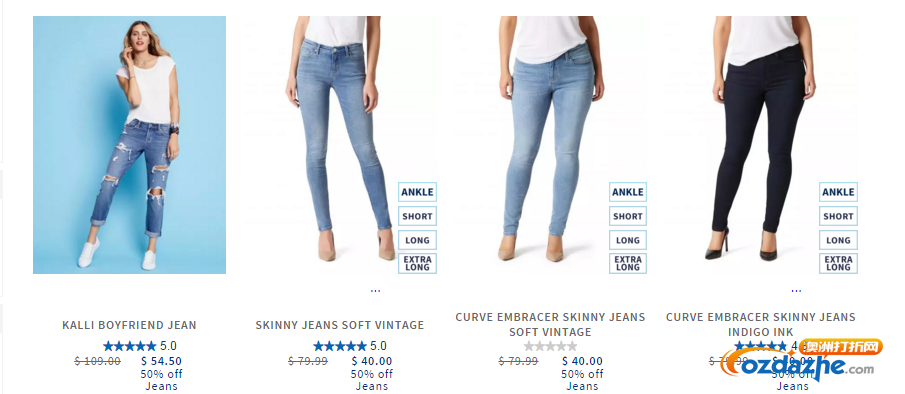
Task: Select EXTRA LONG badge on Skinny Jeans Soft Vintage
Action: (x=417, y=264)
